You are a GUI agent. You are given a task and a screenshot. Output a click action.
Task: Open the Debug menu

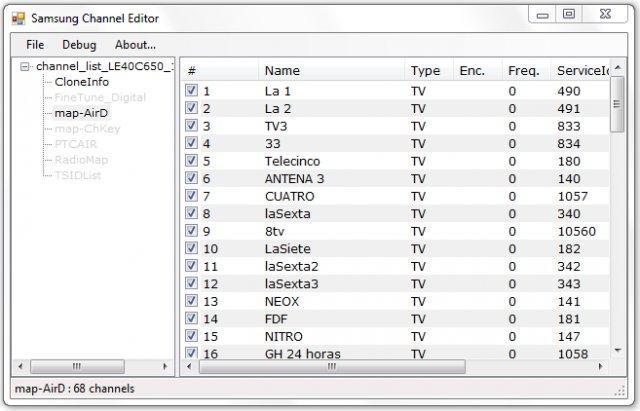79,45
